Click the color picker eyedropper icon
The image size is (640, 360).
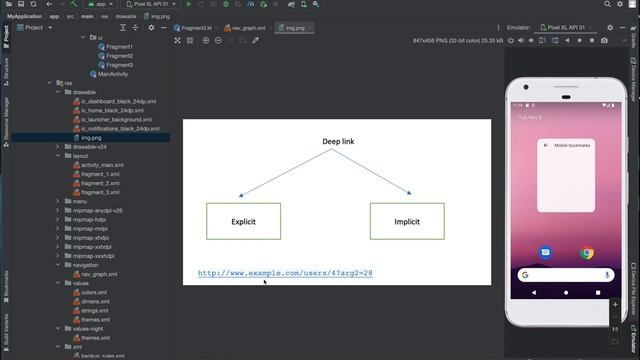(x=256, y=40)
